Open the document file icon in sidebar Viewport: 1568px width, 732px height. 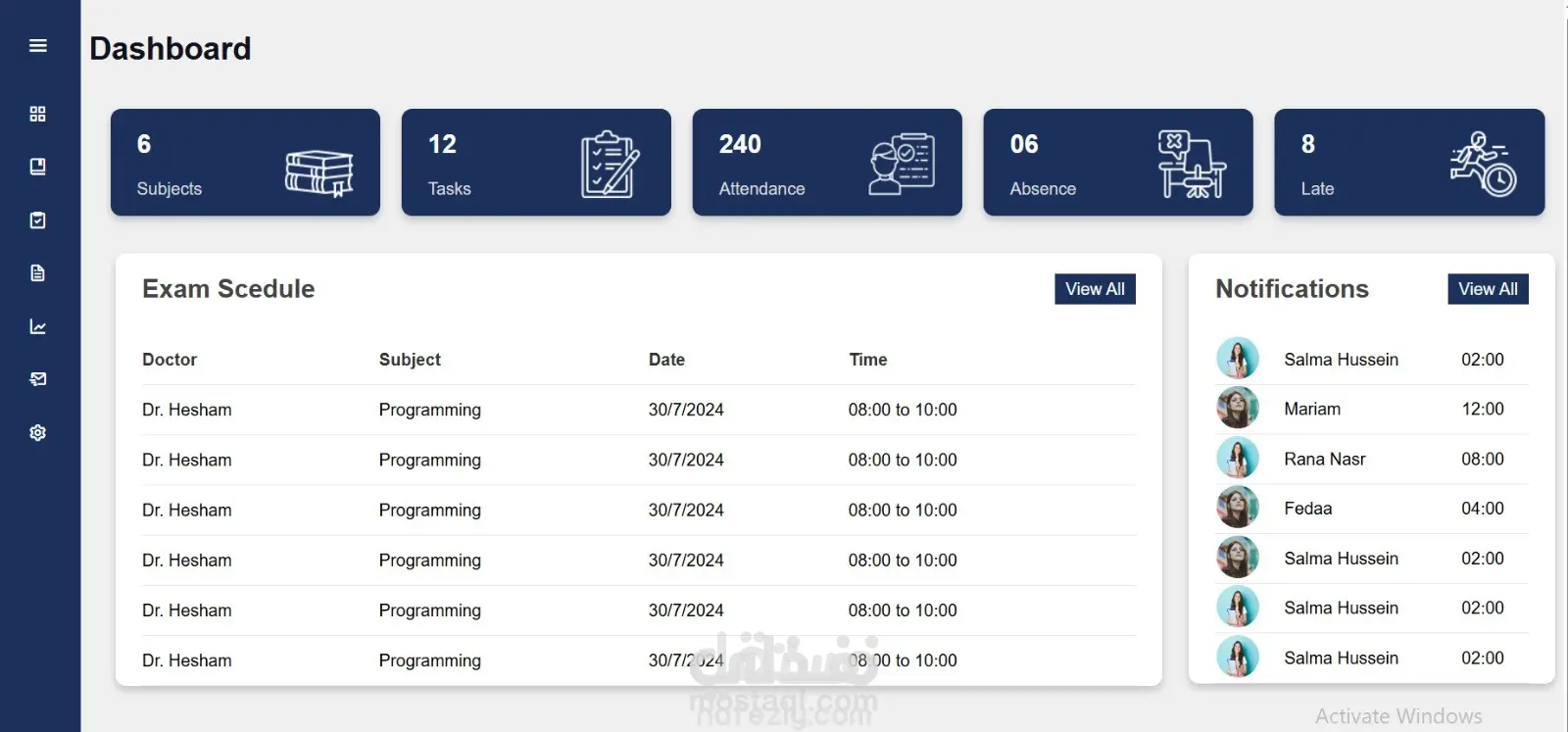[38, 273]
